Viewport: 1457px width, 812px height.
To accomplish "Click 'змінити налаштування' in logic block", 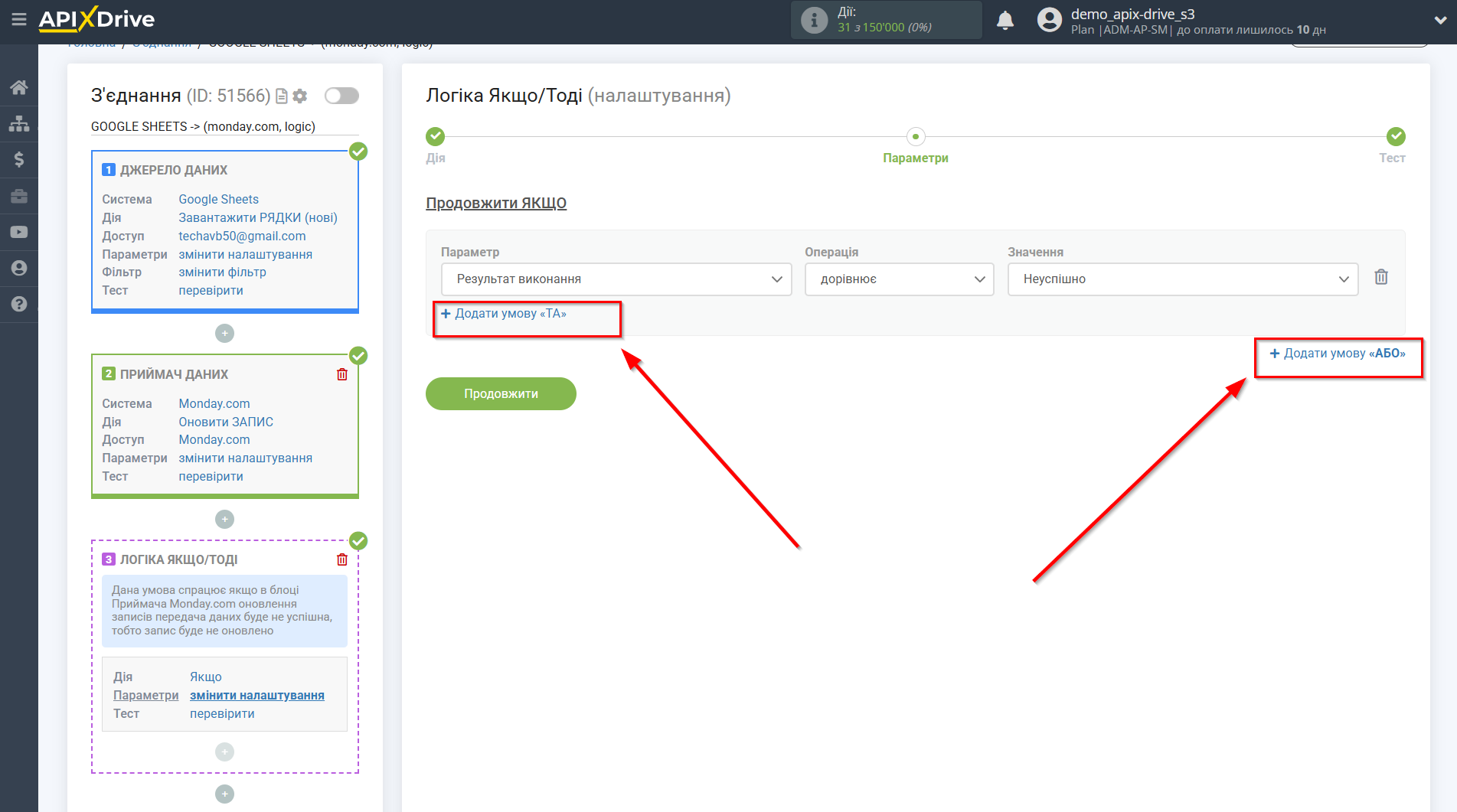I will click(257, 695).
